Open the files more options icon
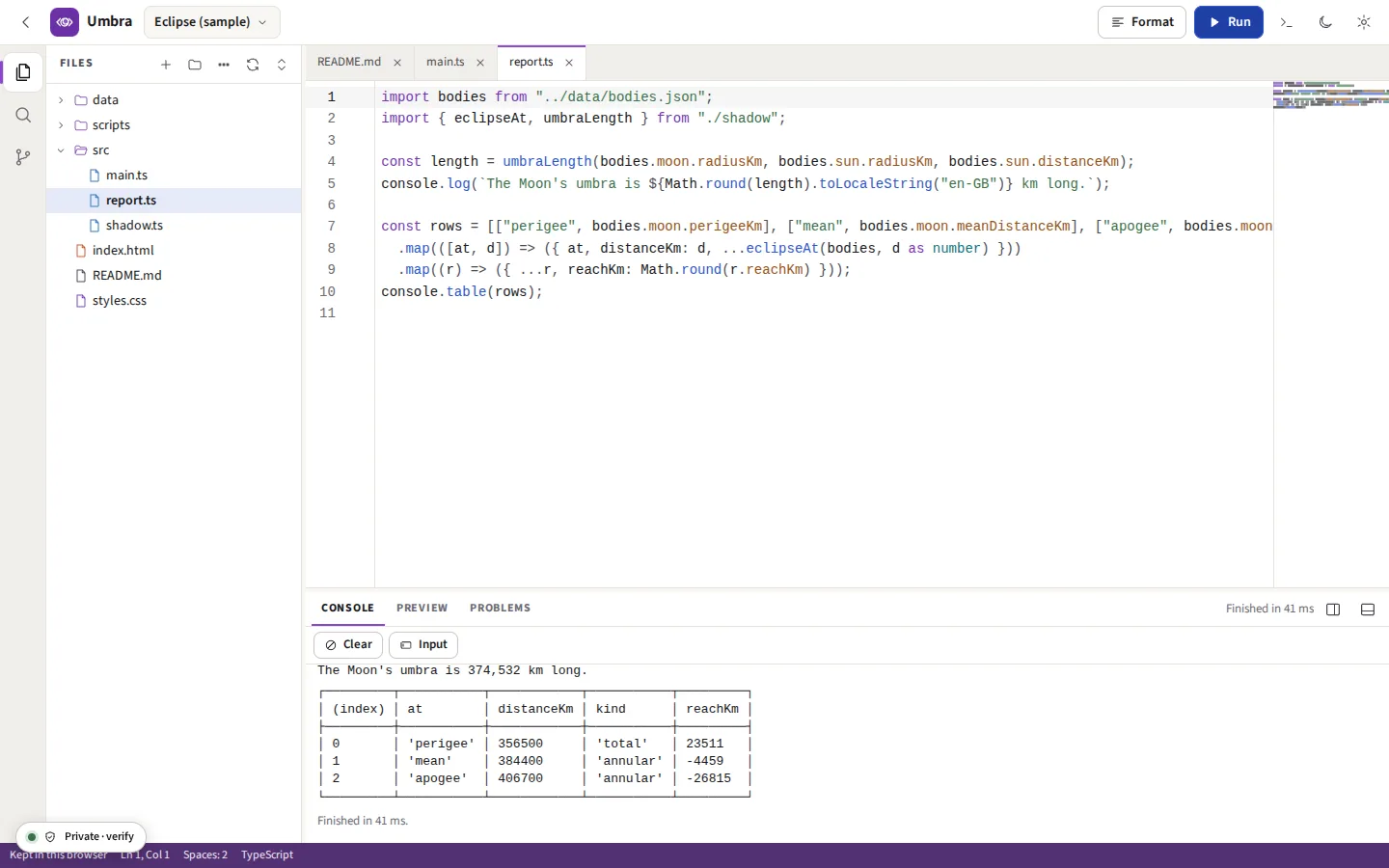 pos(224,65)
